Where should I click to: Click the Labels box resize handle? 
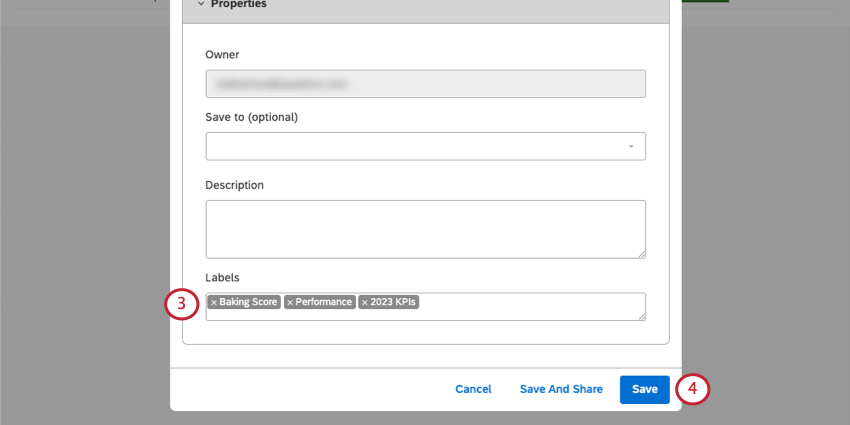pos(641,316)
